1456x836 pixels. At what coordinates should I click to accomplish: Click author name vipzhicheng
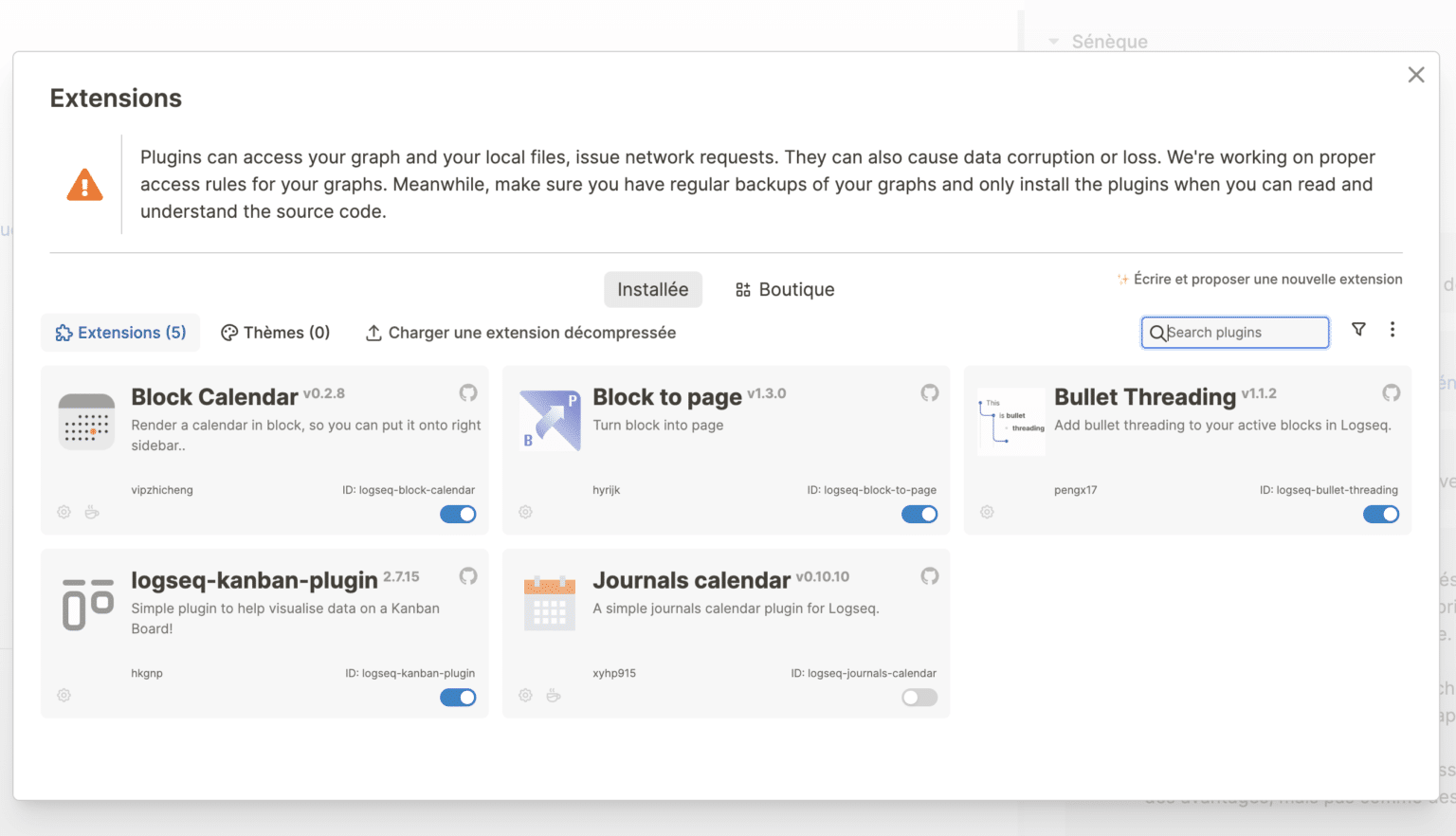[162, 490]
